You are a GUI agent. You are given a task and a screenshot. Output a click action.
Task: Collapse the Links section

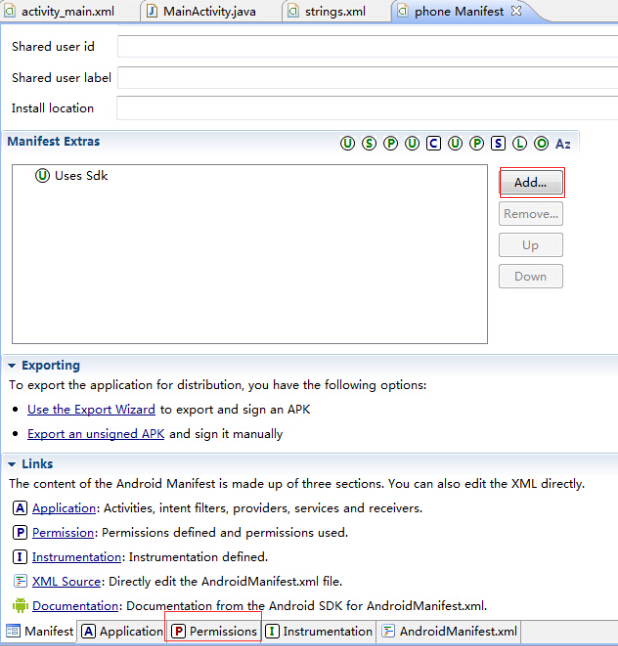12,464
